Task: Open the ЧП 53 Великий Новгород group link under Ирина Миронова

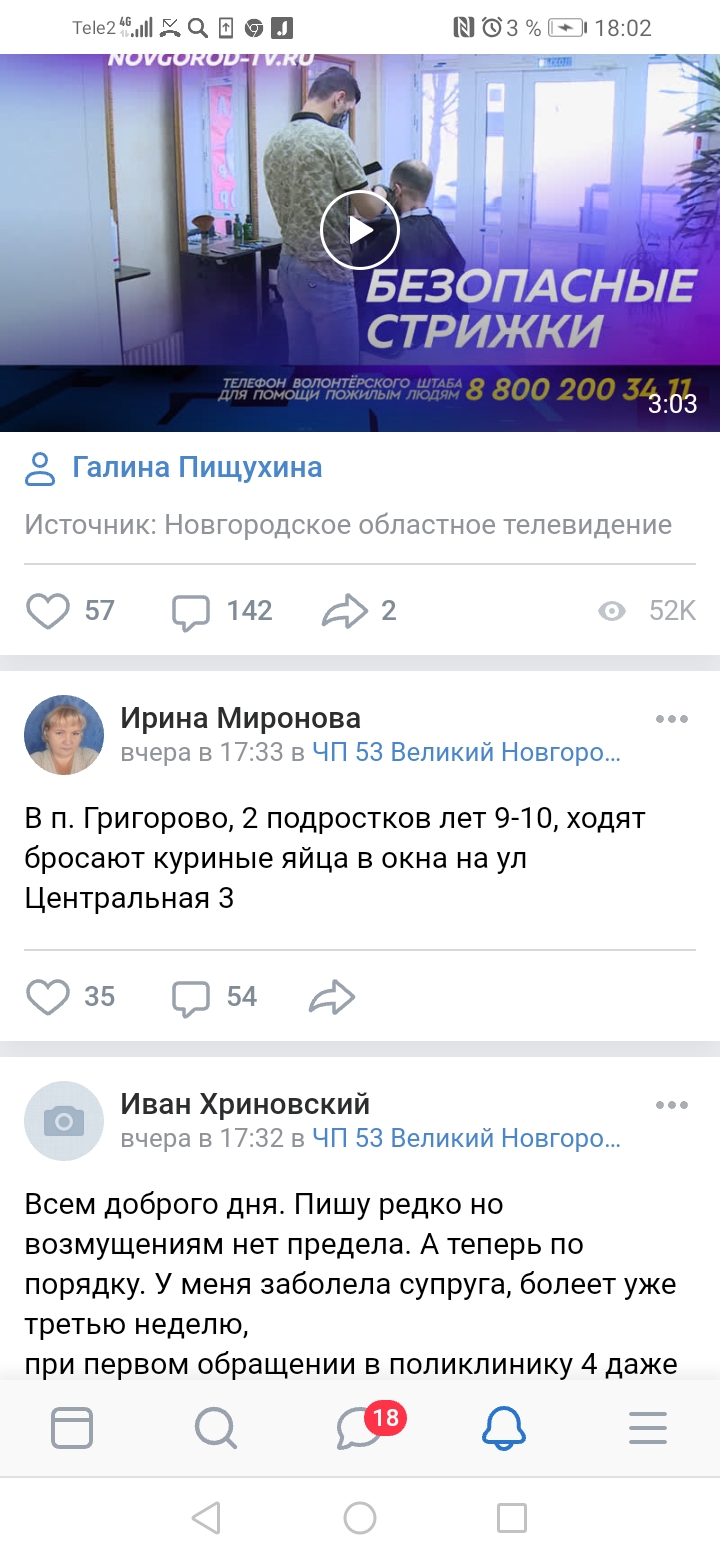Action: [x=466, y=752]
